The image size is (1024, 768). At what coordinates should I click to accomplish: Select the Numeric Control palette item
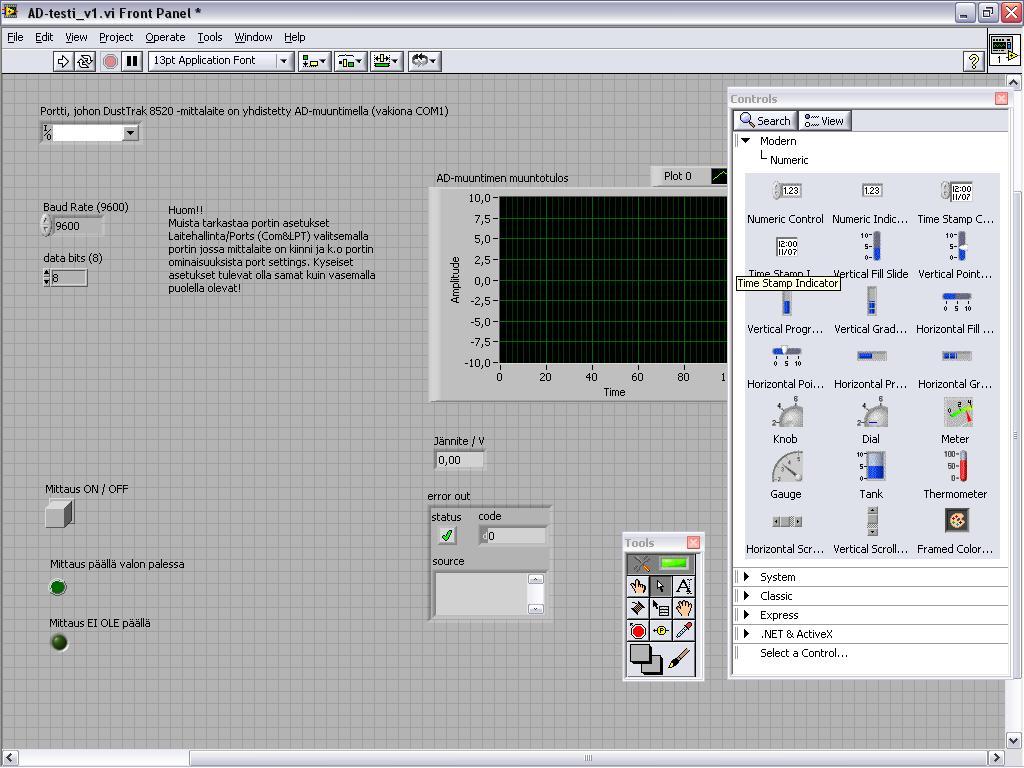click(x=786, y=202)
